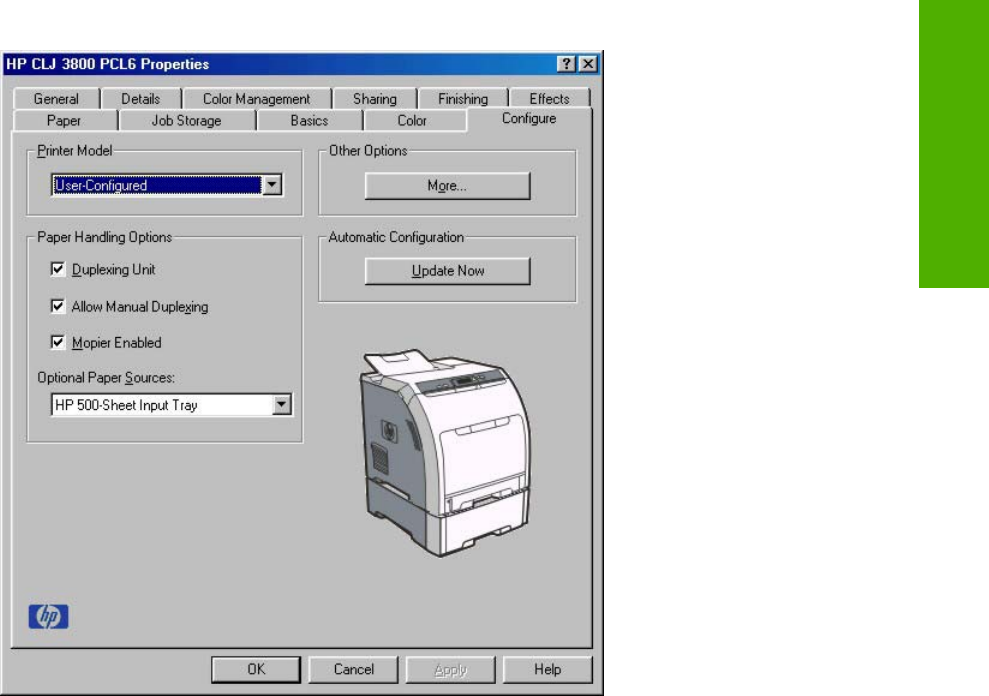This screenshot has width=989, height=696.
Task: Click the Other Options group label
Action: click(368, 151)
